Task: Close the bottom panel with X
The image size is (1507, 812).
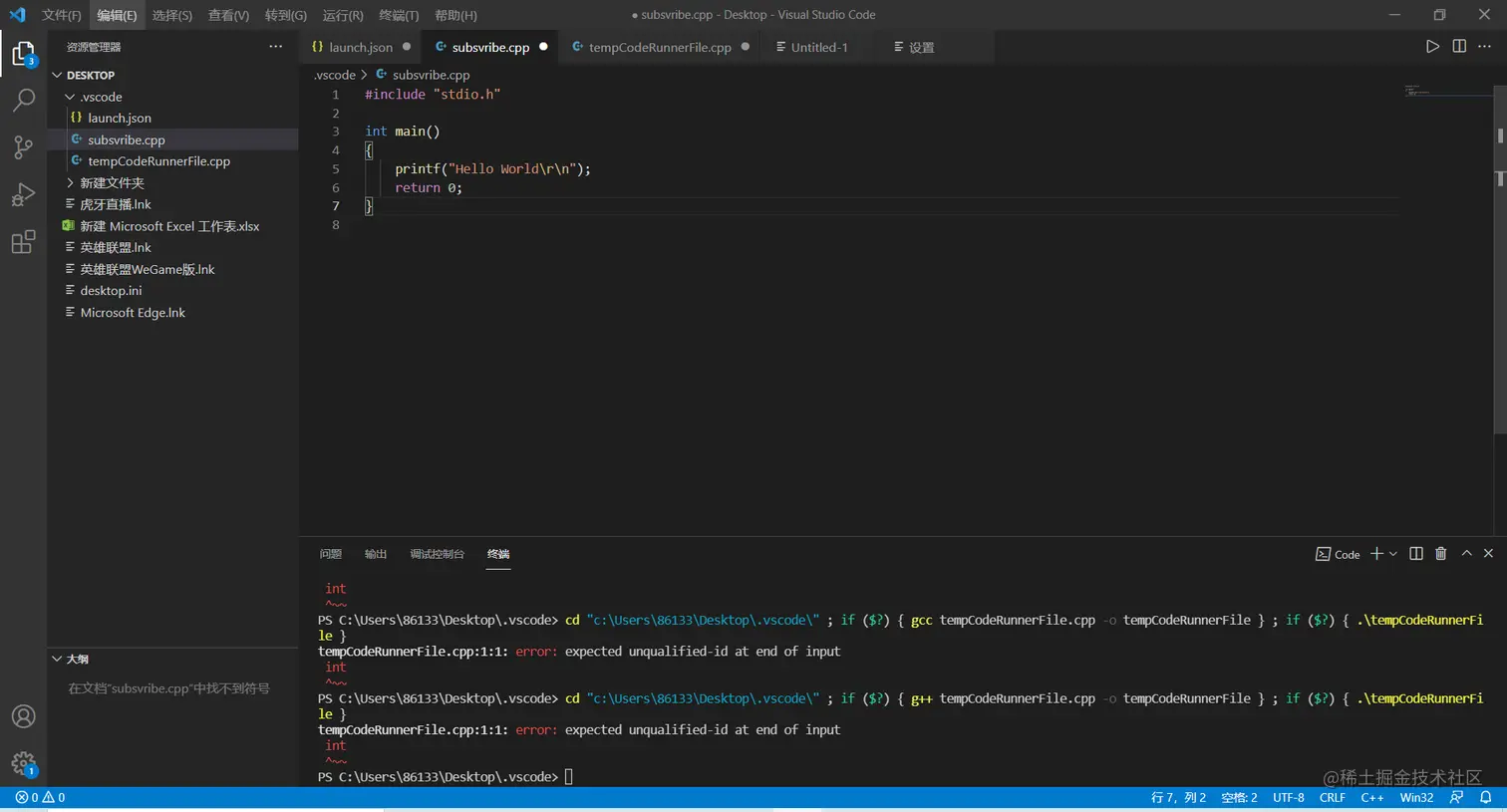Action: pyautogui.click(x=1488, y=554)
